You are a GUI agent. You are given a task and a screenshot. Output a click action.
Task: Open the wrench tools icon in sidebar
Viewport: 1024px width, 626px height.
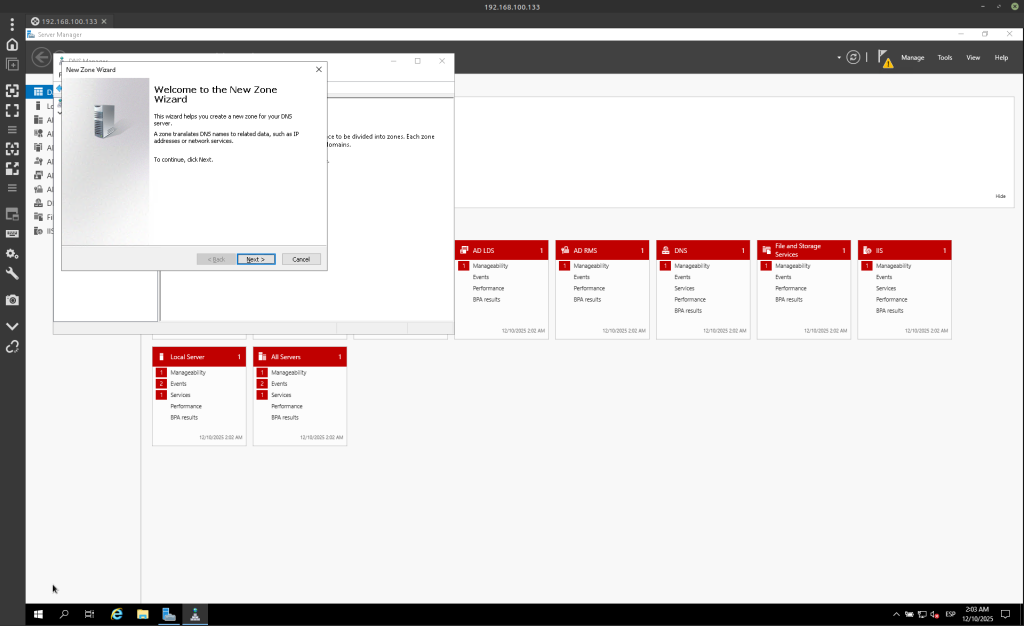12,273
